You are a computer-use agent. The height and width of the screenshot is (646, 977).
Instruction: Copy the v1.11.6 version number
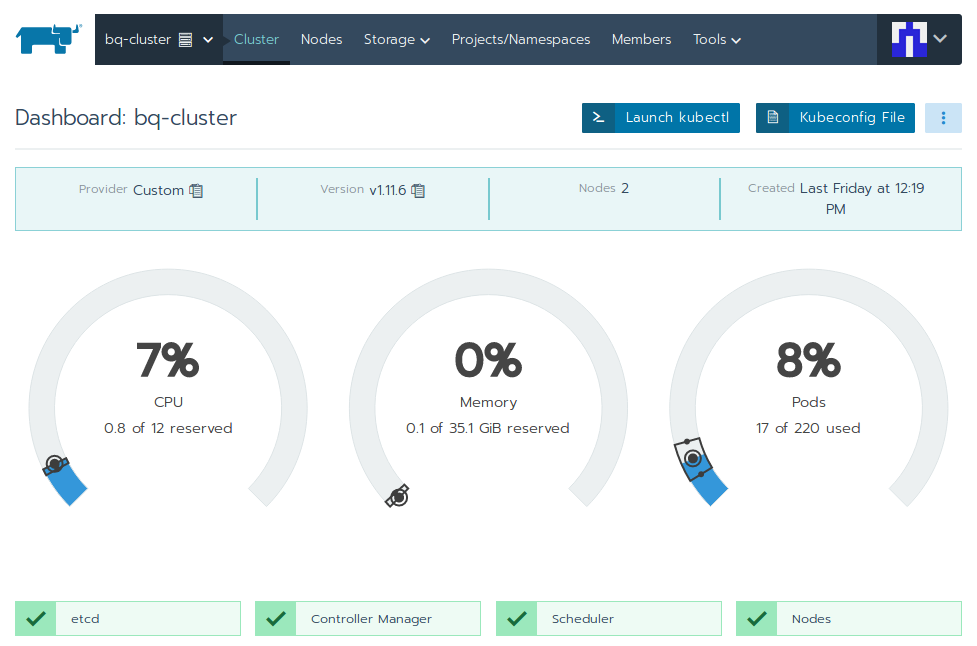pos(418,190)
